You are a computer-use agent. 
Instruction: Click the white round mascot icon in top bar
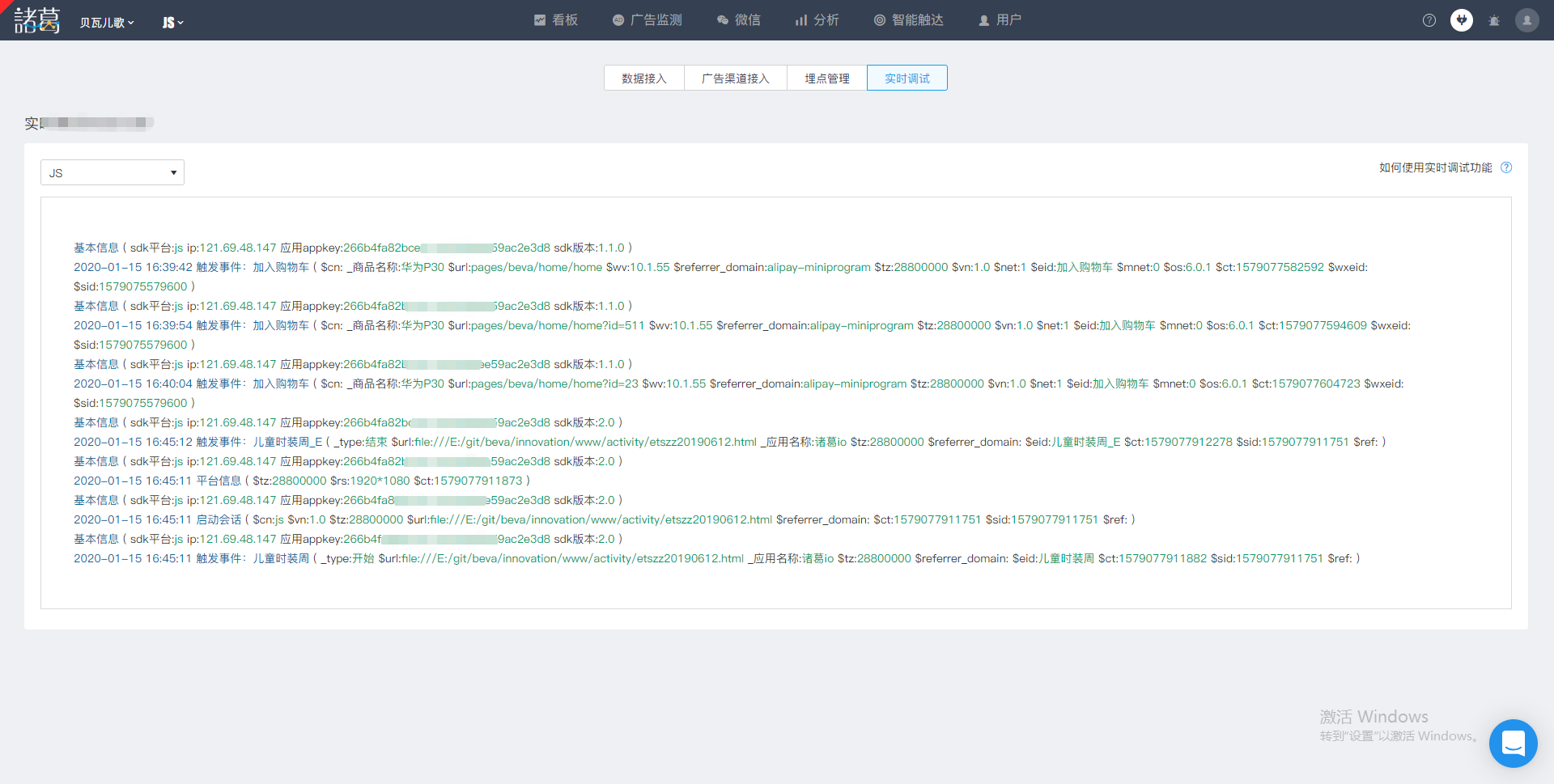1462,20
